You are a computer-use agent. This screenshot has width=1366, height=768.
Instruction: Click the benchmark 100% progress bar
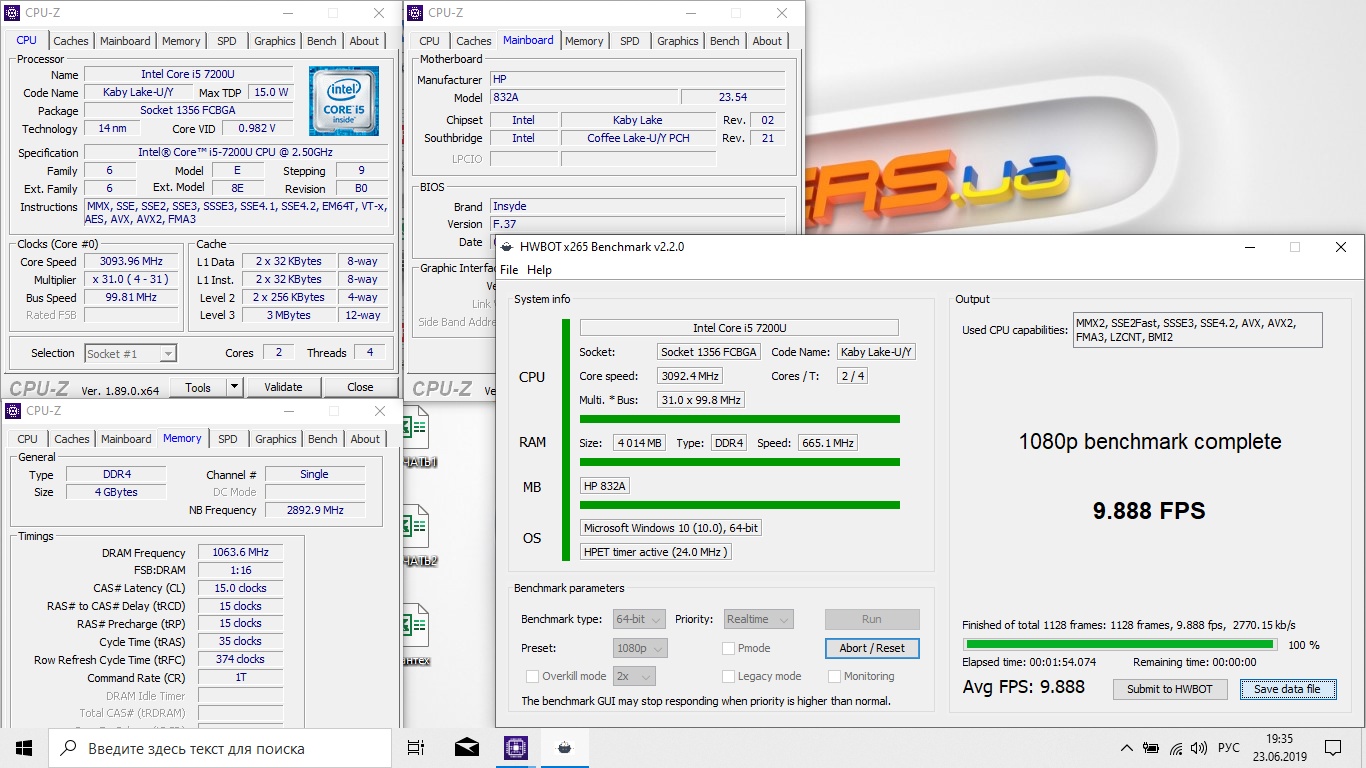coord(1119,645)
